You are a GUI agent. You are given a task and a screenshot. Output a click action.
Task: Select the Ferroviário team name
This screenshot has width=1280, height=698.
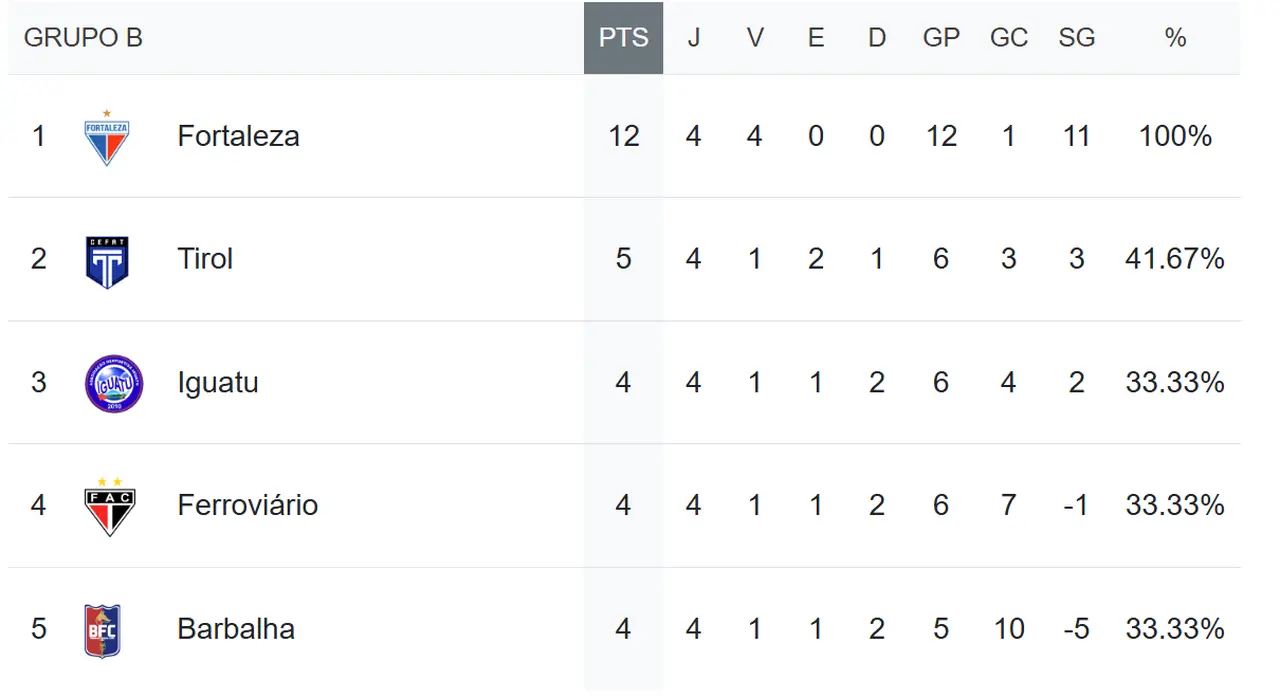tap(247, 505)
